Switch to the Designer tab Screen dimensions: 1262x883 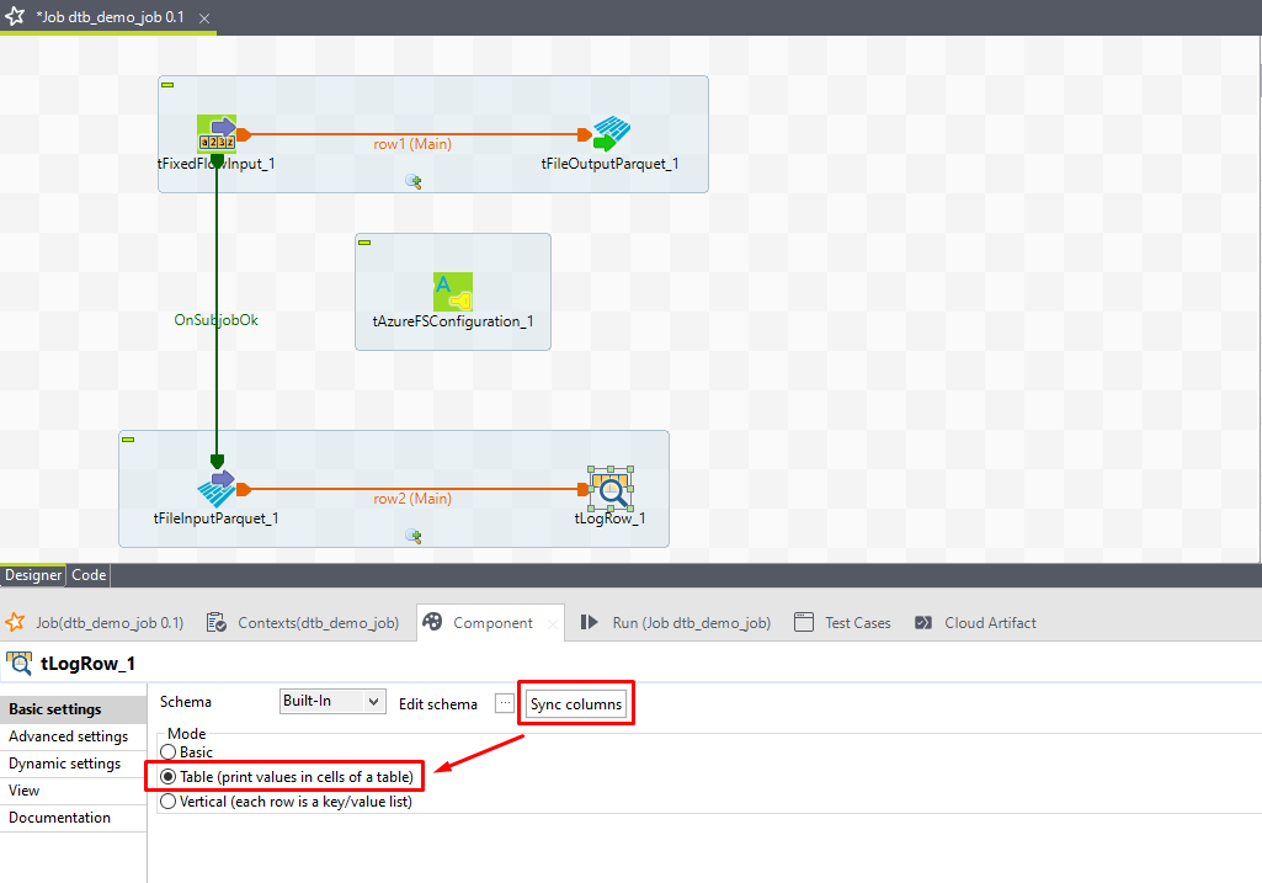point(33,575)
